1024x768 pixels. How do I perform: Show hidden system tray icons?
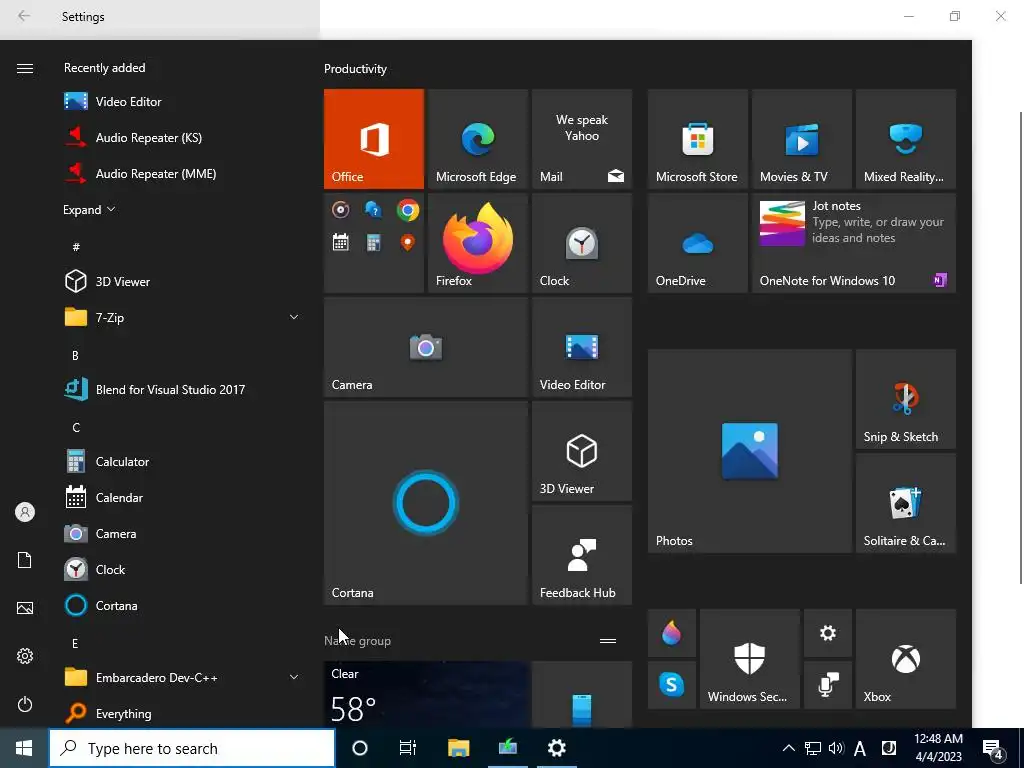point(788,748)
